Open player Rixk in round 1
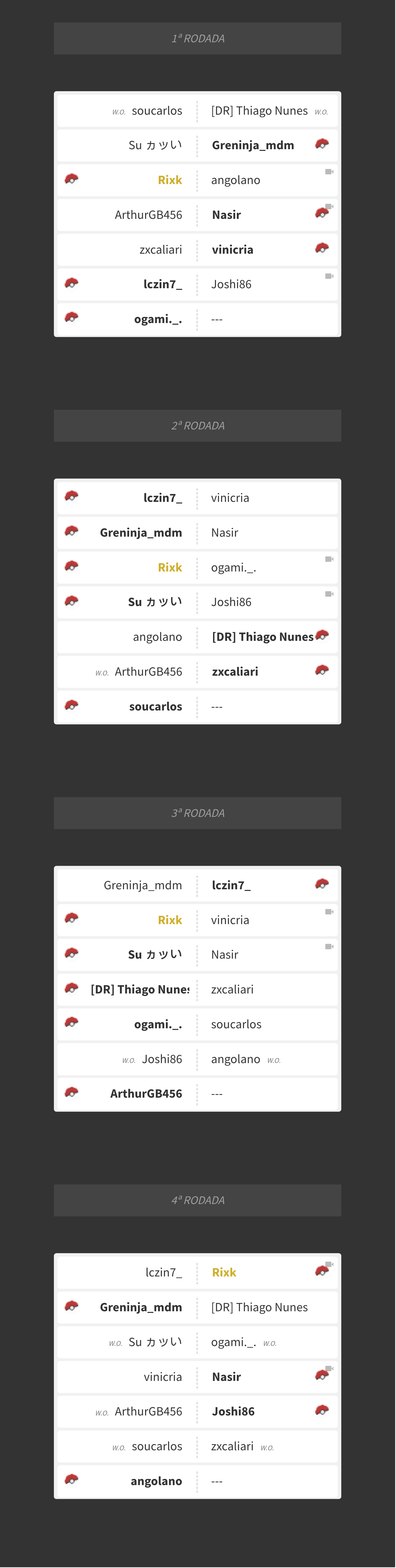Image resolution: width=396 pixels, height=1568 pixels. click(170, 180)
